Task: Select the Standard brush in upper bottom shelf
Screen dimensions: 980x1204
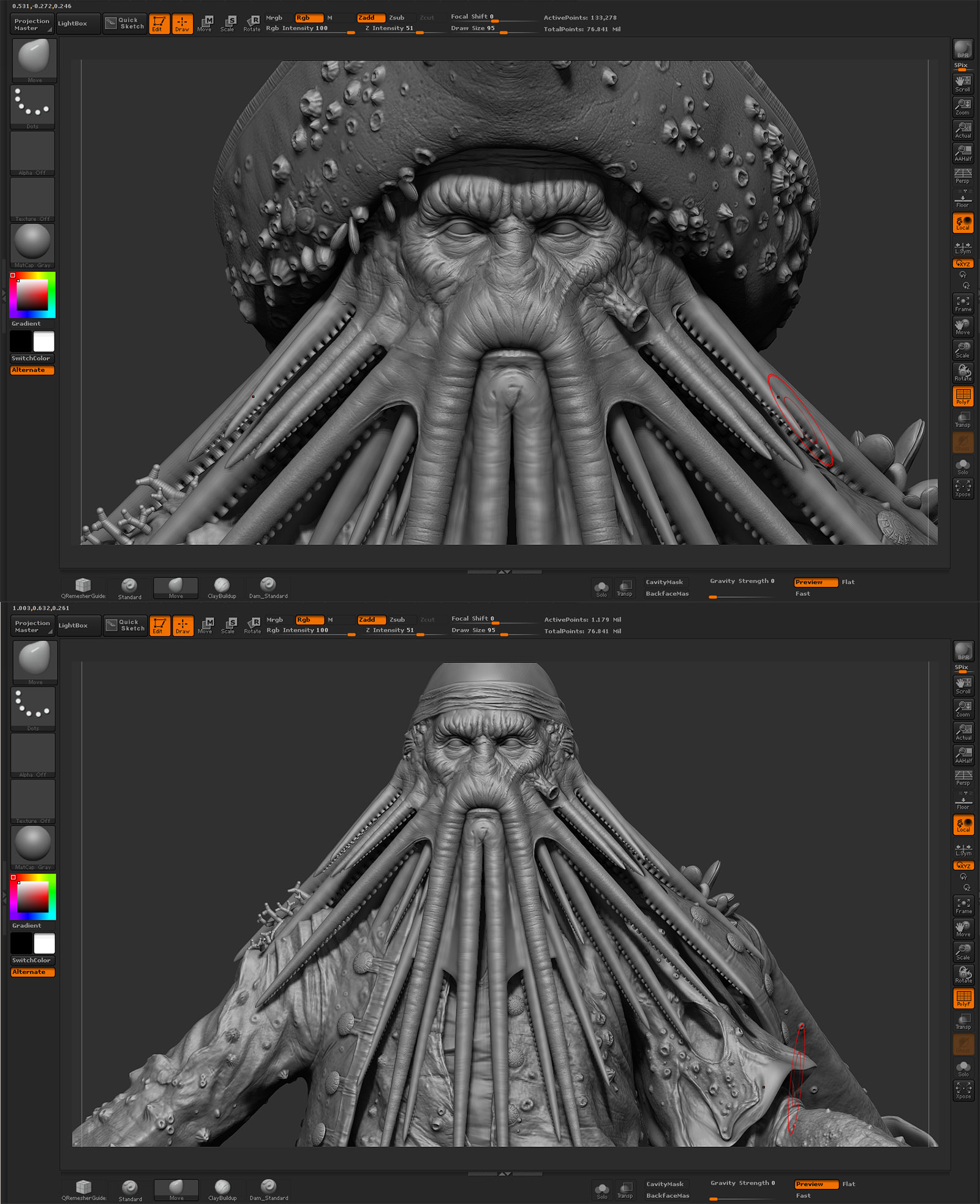Action: coord(129,588)
